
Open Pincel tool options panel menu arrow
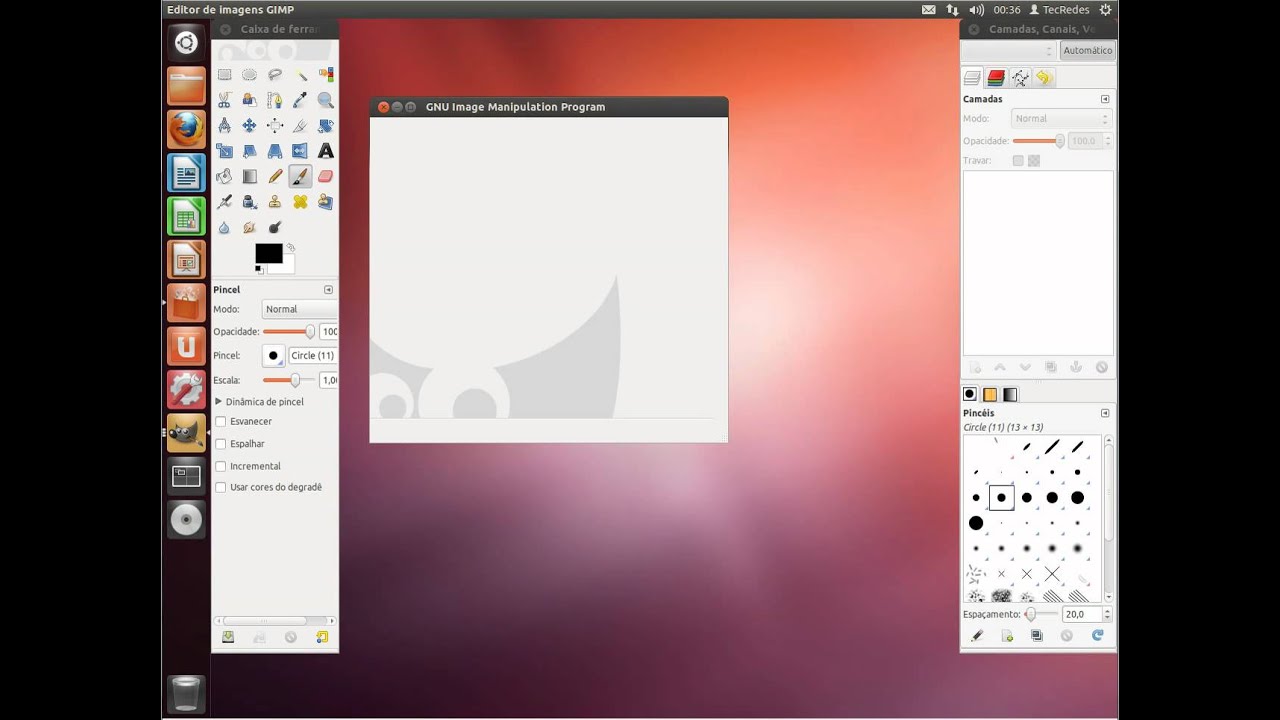pos(328,289)
